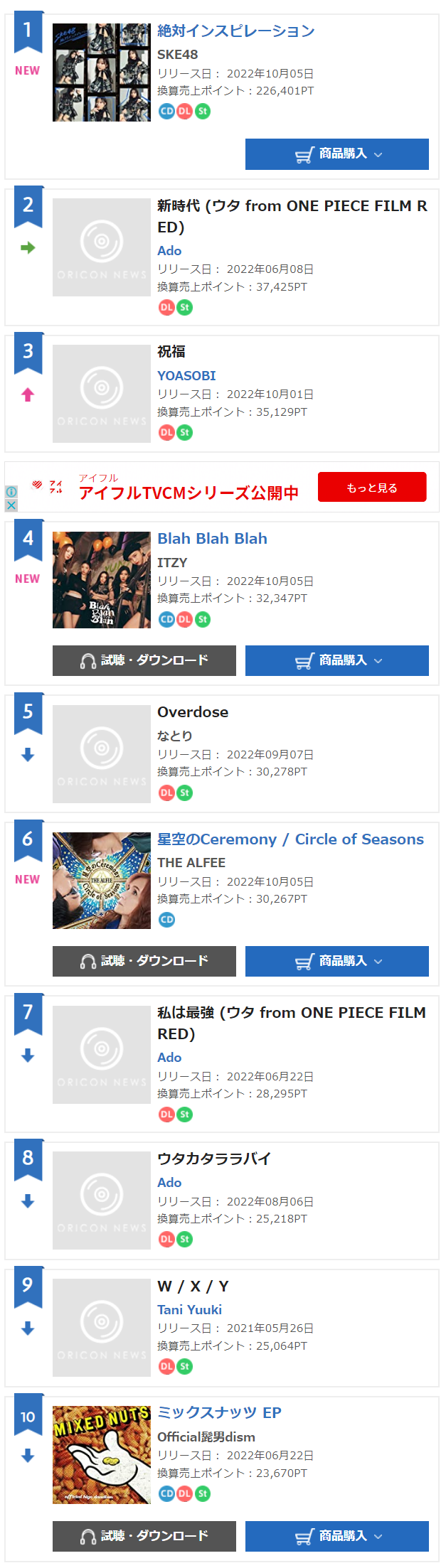Expand 商品購入 dropdown for ITZY Blah Blah Blah
Image resolution: width=446 pixels, height=1568 pixels.
337,660
